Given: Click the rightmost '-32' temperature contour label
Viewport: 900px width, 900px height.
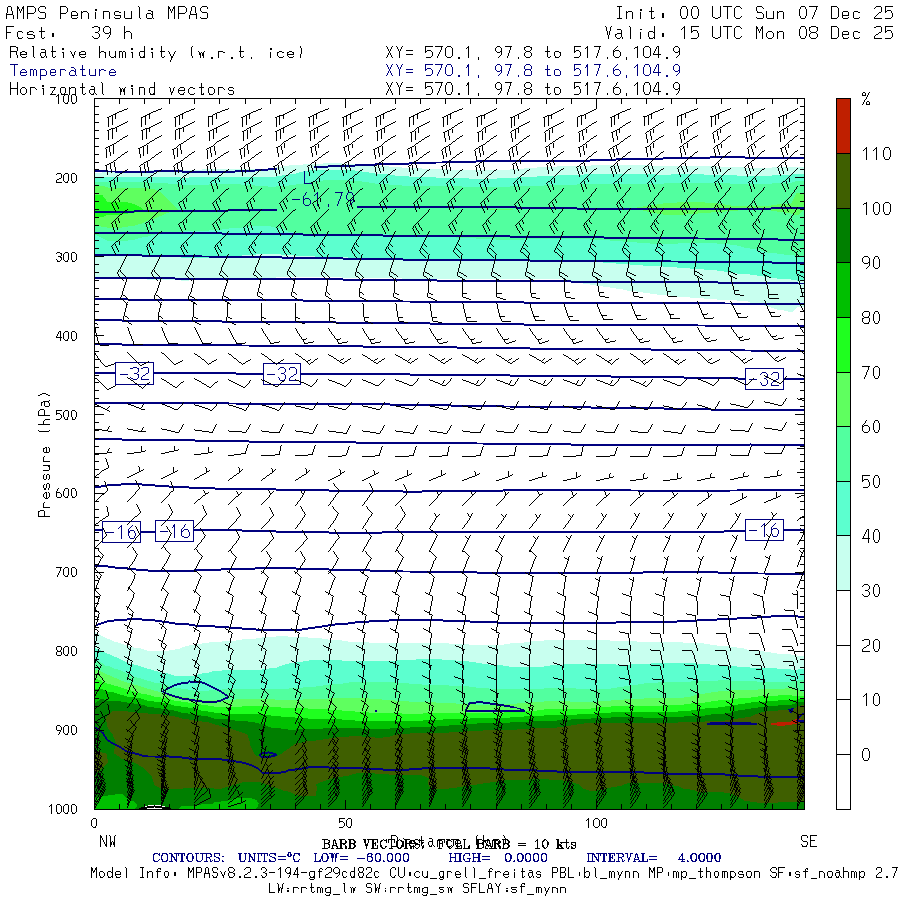Looking at the screenshot, I should [x=765, y=379].
